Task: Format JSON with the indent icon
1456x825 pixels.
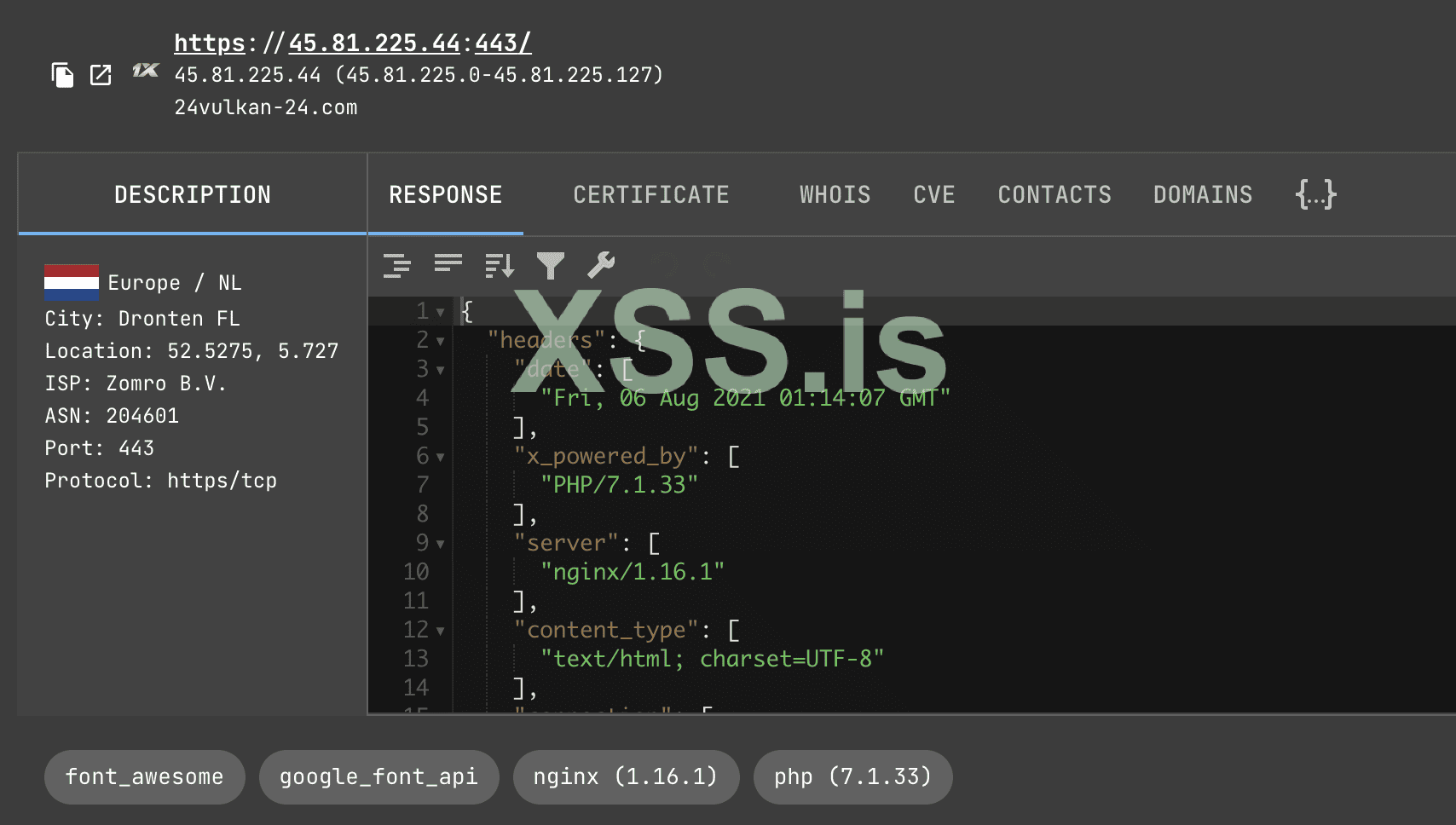Action: coord(397,266)
